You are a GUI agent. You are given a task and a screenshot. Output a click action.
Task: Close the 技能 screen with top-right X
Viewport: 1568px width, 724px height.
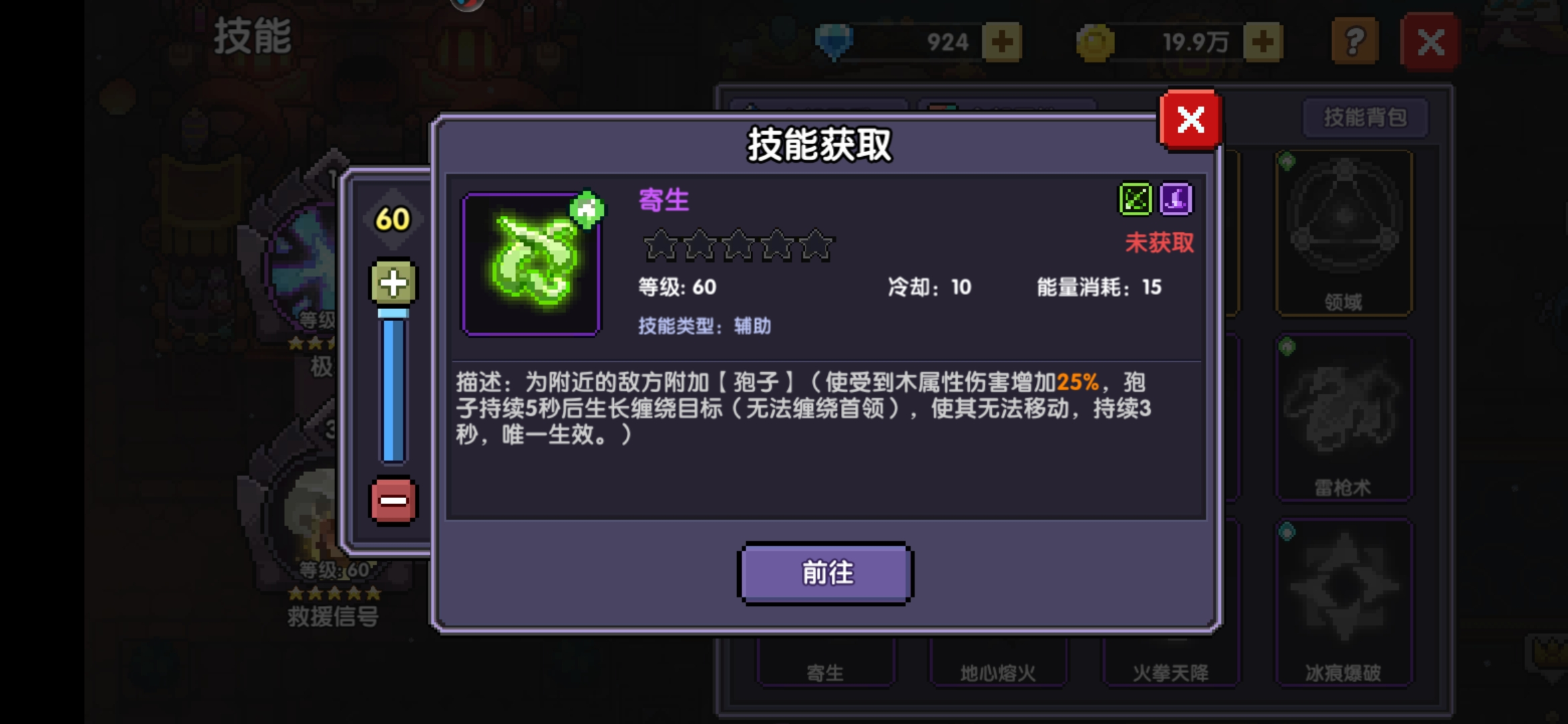click(x=1430, y=42)
